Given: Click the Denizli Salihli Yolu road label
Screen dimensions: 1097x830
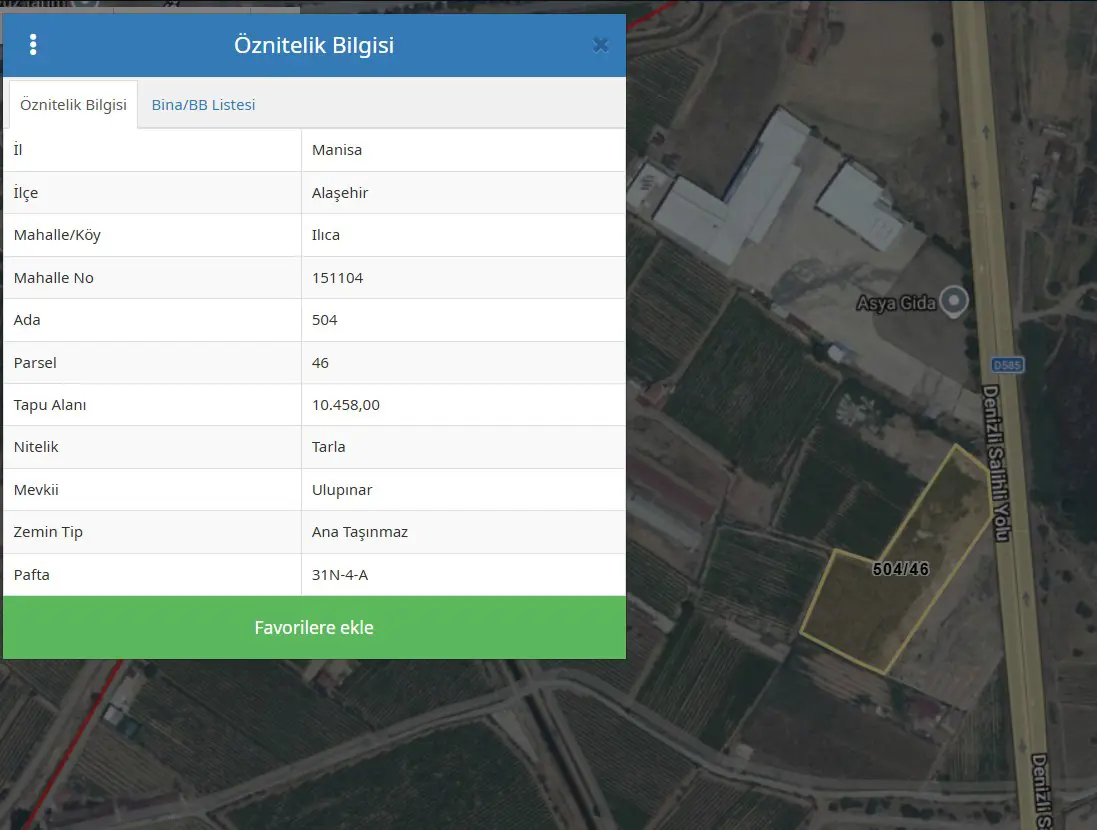Looking at the screenshot, I should coord(996,463).
